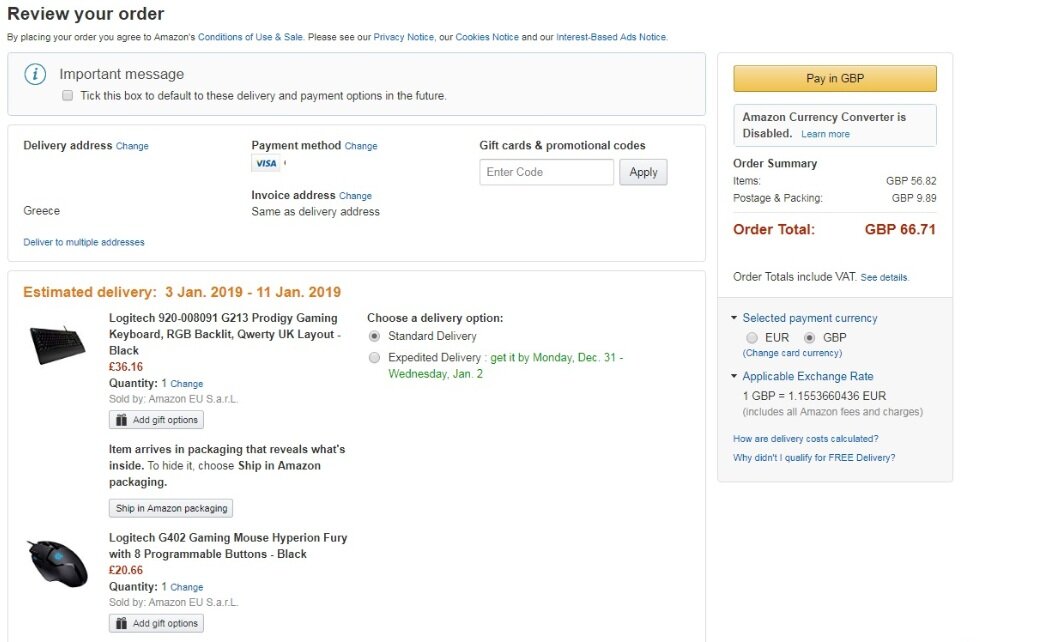Select Expedited Delivery option
1063x642 pixels.
[x=374, y=357]
